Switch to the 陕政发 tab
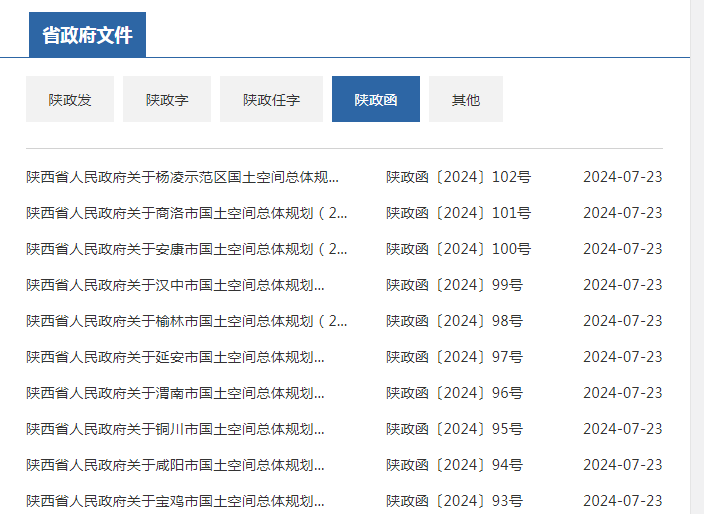704x514 pixels. click(70, 99)
